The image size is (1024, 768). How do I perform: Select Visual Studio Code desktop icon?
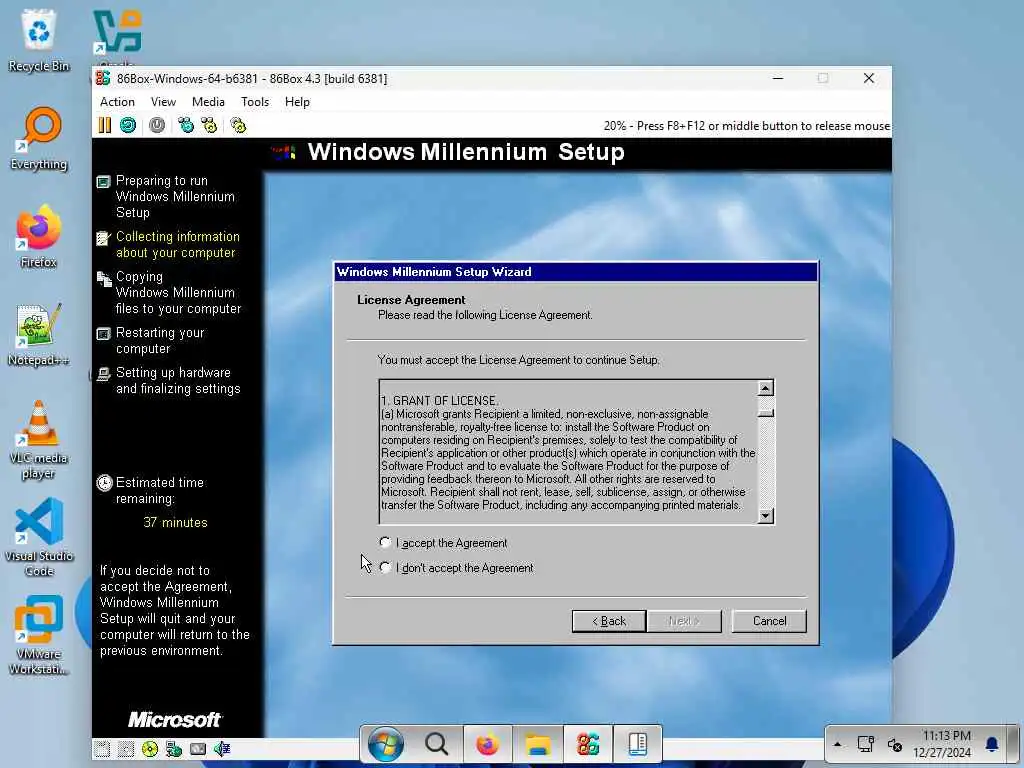[x=39, y=537]
